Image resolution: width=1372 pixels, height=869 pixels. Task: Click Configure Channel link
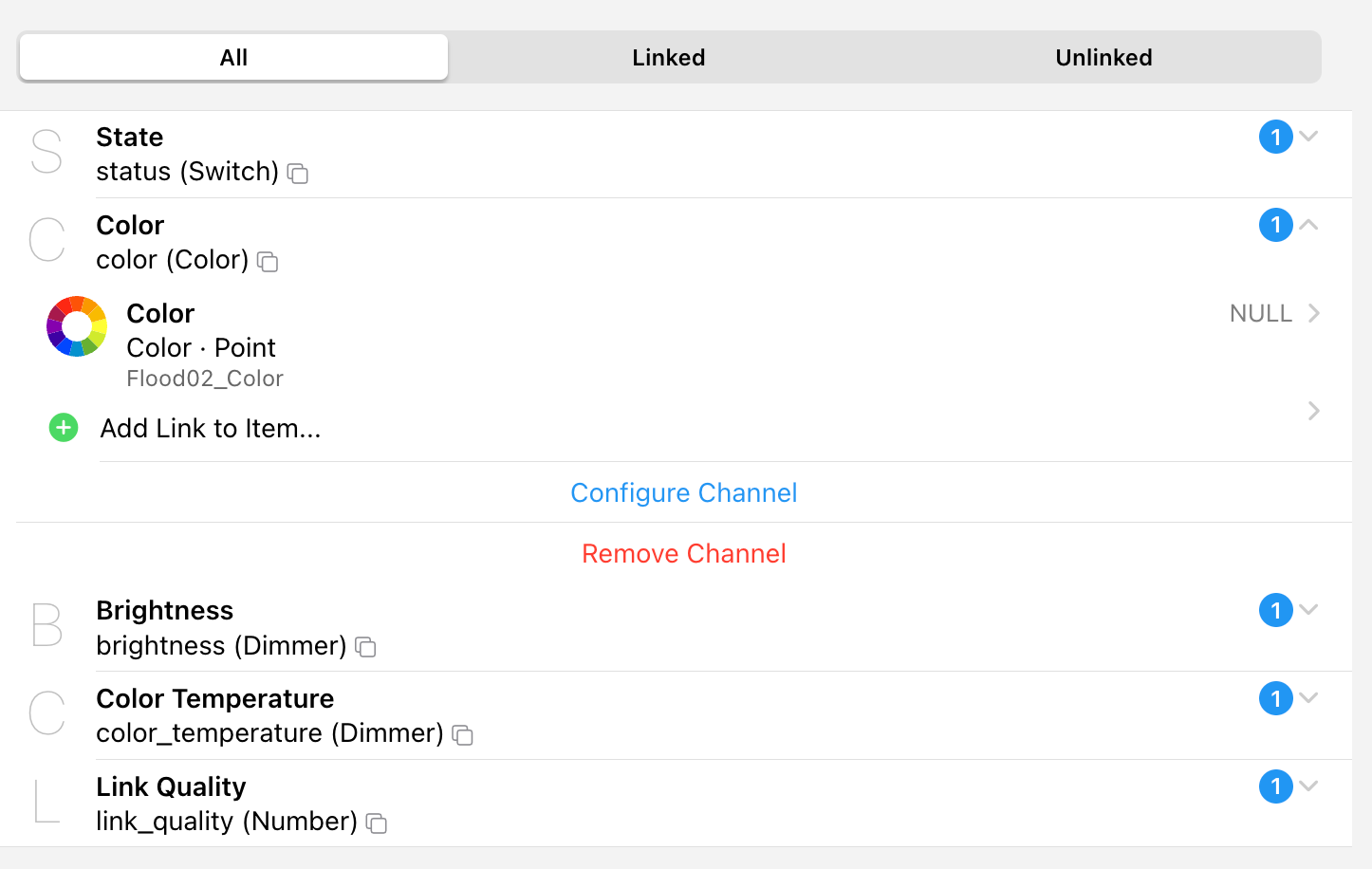pyautogui.click(x=683, y=493)
